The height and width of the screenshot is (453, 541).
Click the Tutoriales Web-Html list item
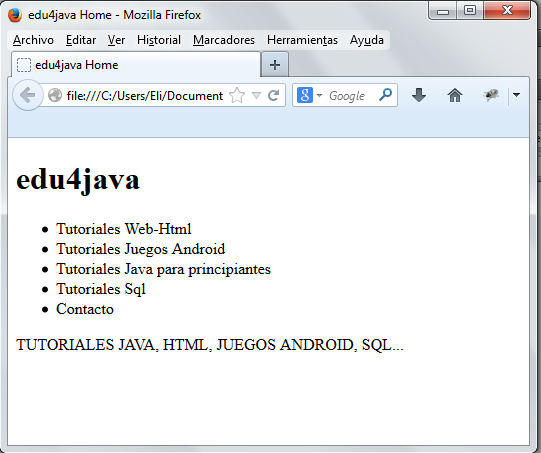124,229
